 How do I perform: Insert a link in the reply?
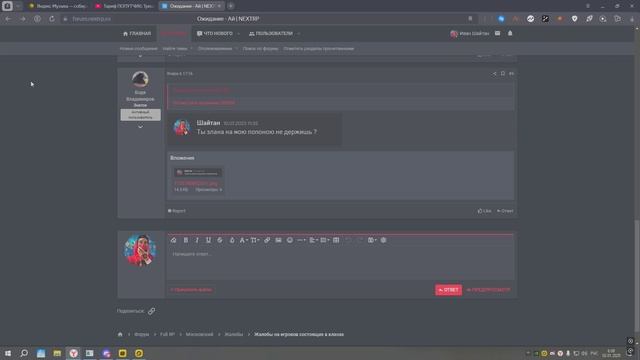267,240
